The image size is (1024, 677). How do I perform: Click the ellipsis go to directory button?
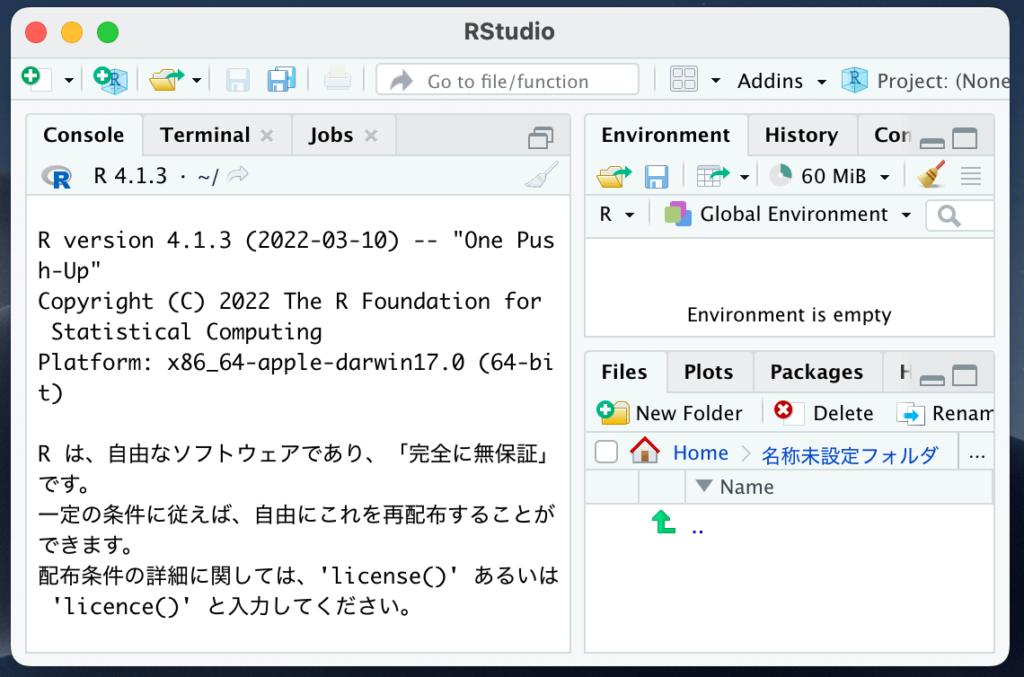[977, 456]
